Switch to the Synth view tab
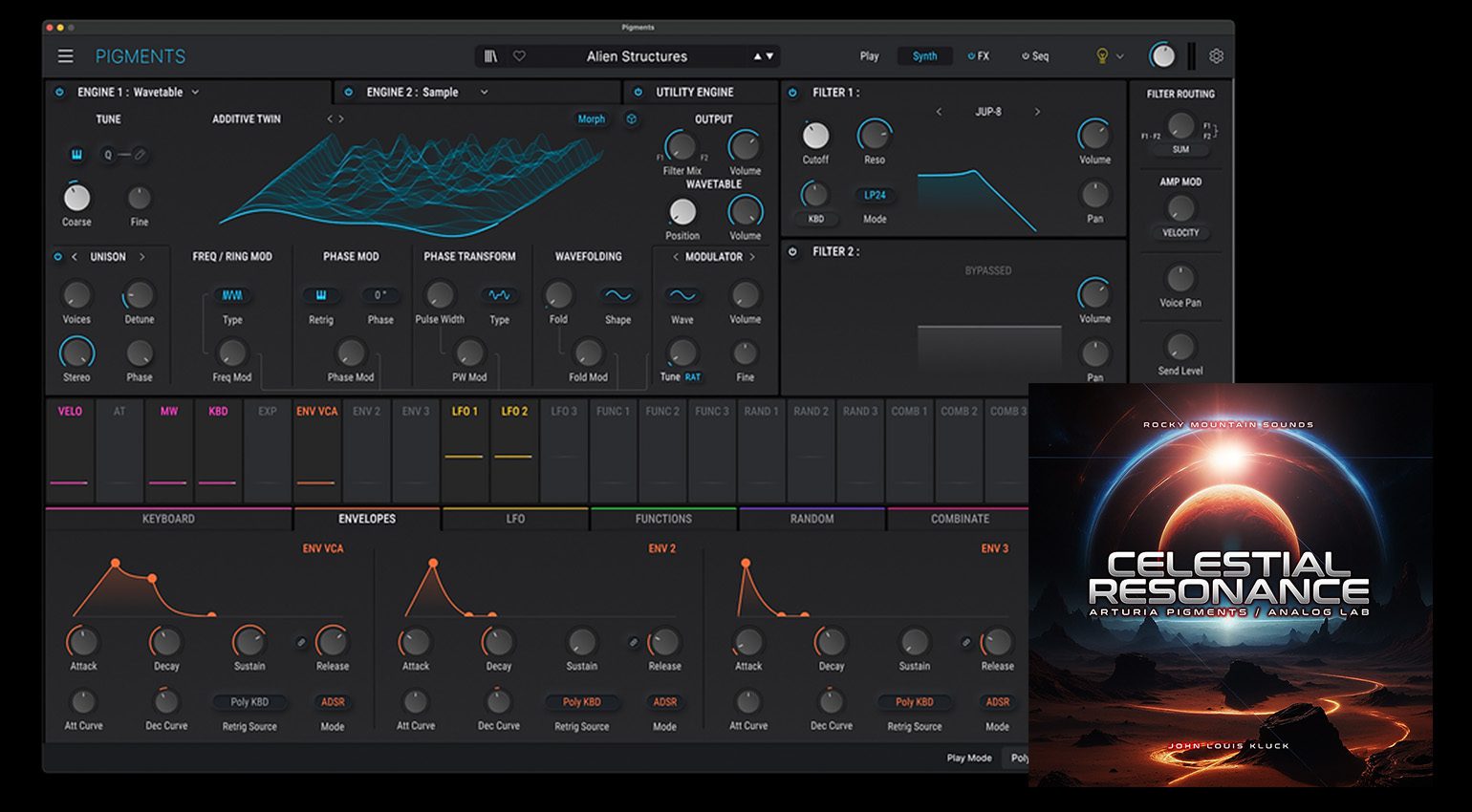The width and height of the screenshot is (1472, 812). [924, 56]
